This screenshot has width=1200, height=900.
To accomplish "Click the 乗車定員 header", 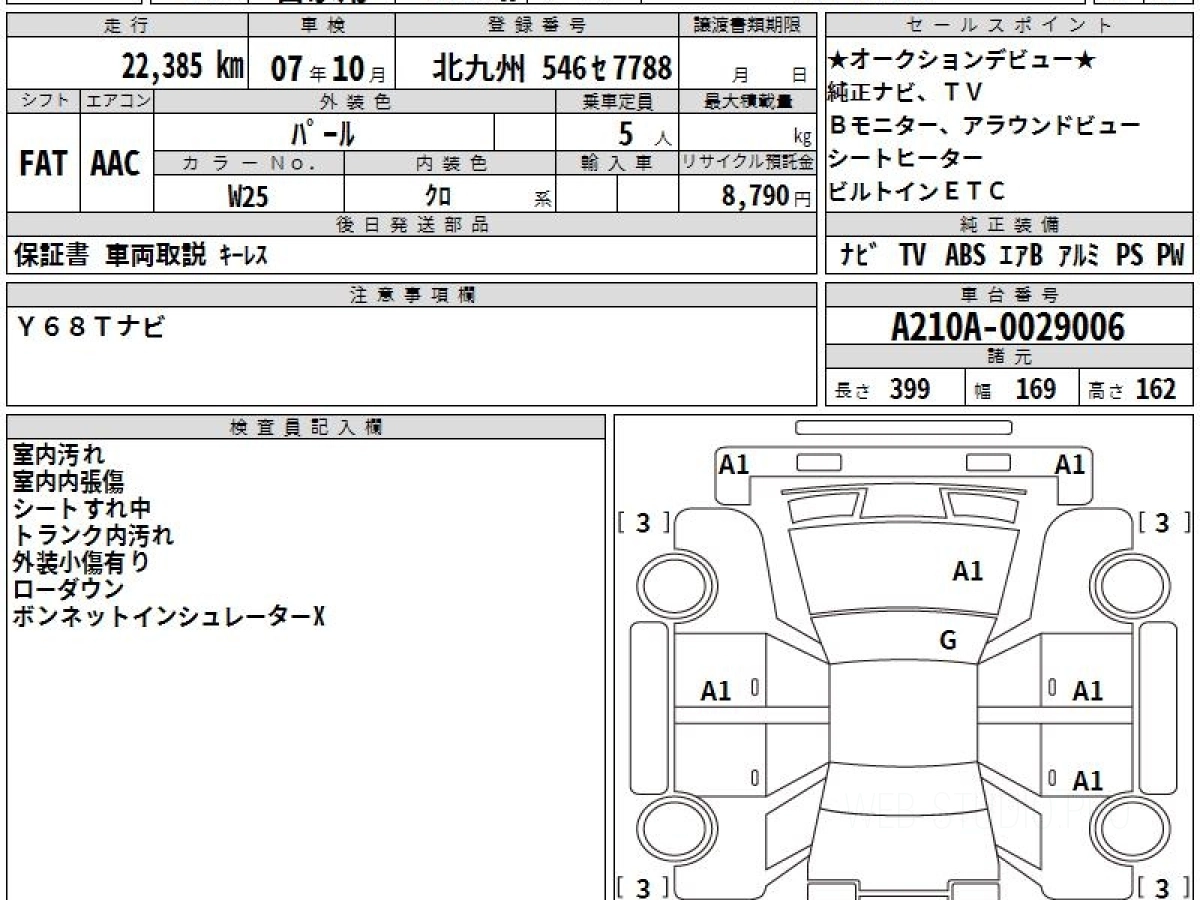I will [617, 101].
